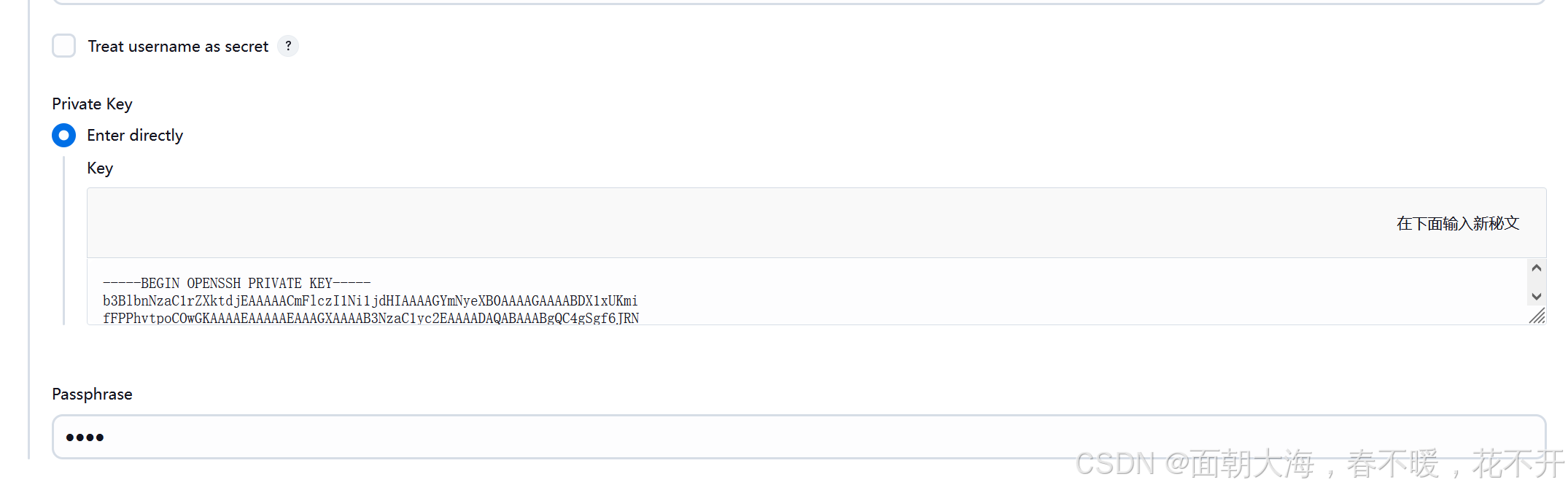Click the empty gray header of Key box

tap(729, 223)
